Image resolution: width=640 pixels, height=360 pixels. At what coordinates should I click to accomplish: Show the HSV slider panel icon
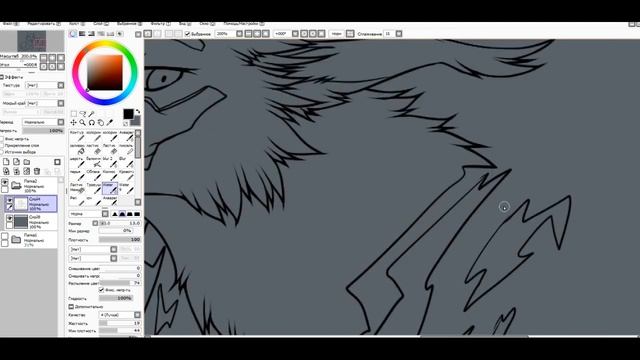click(x=91, y=34)
